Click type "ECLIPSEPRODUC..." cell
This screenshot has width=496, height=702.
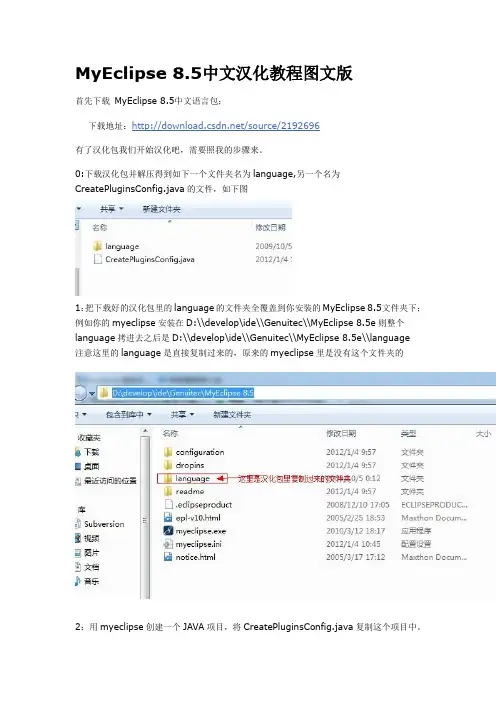[x=434, y=505]
